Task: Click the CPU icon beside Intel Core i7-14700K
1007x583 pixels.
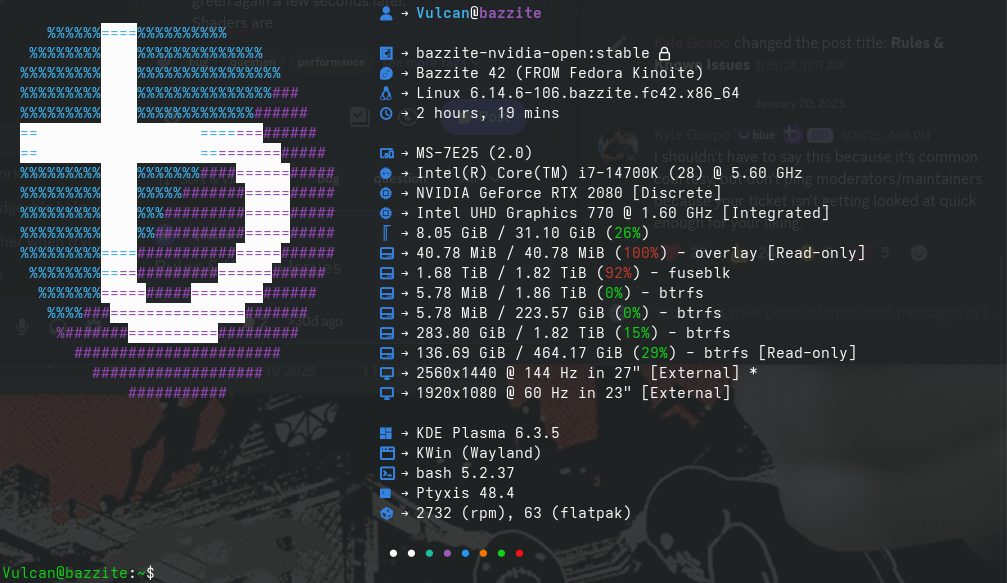Action: [386, 173]
